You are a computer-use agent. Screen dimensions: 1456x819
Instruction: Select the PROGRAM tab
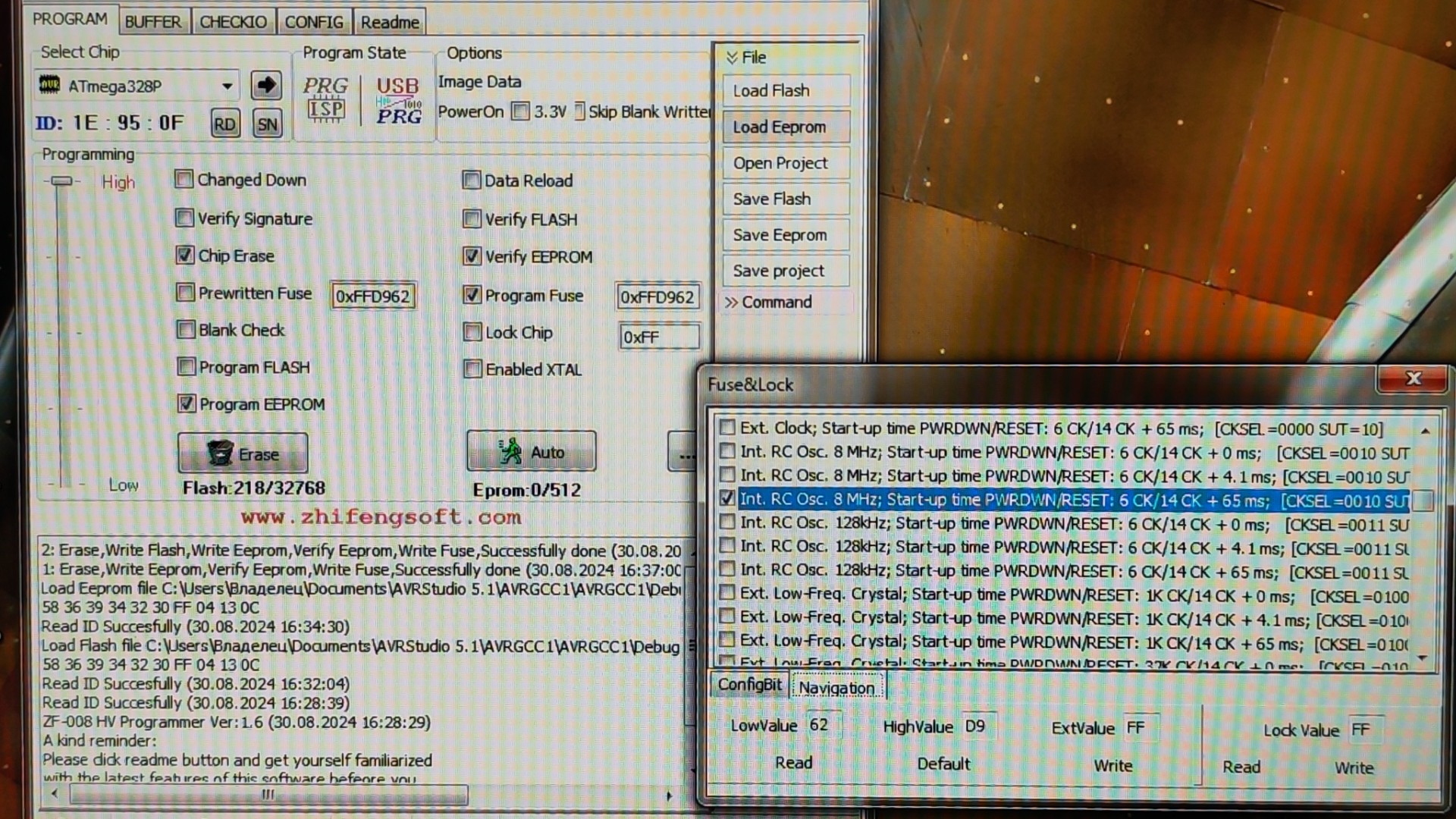70,19
